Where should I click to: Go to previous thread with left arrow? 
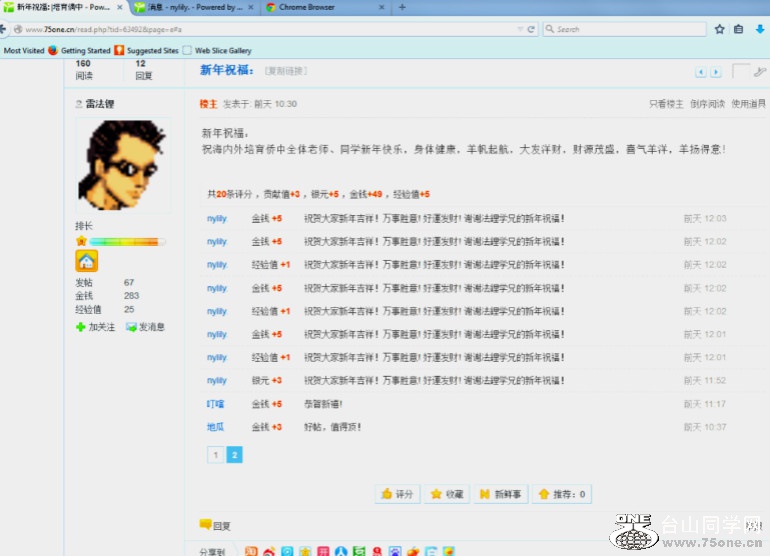point(701,72)
